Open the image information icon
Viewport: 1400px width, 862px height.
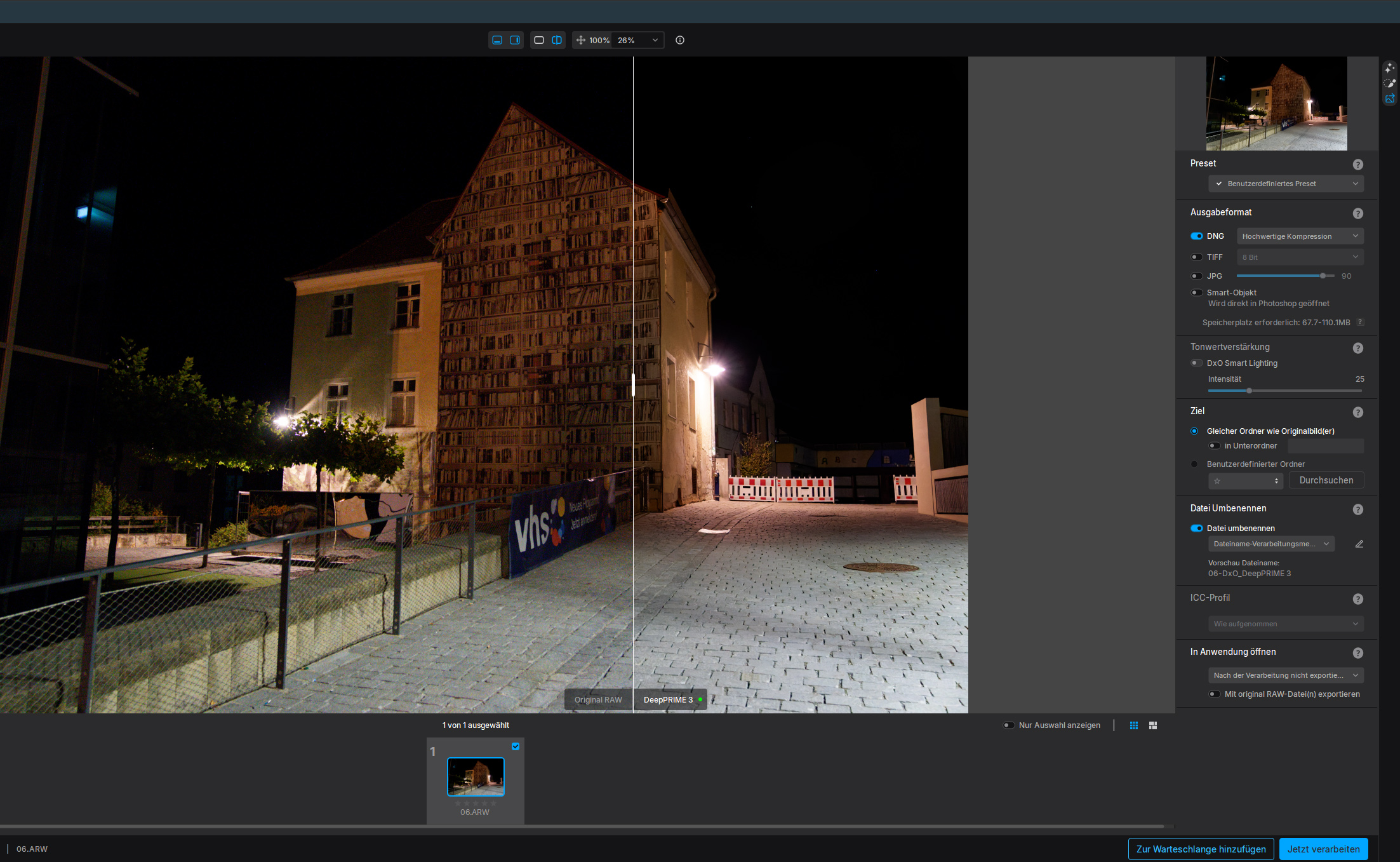[x=680, y=40]
